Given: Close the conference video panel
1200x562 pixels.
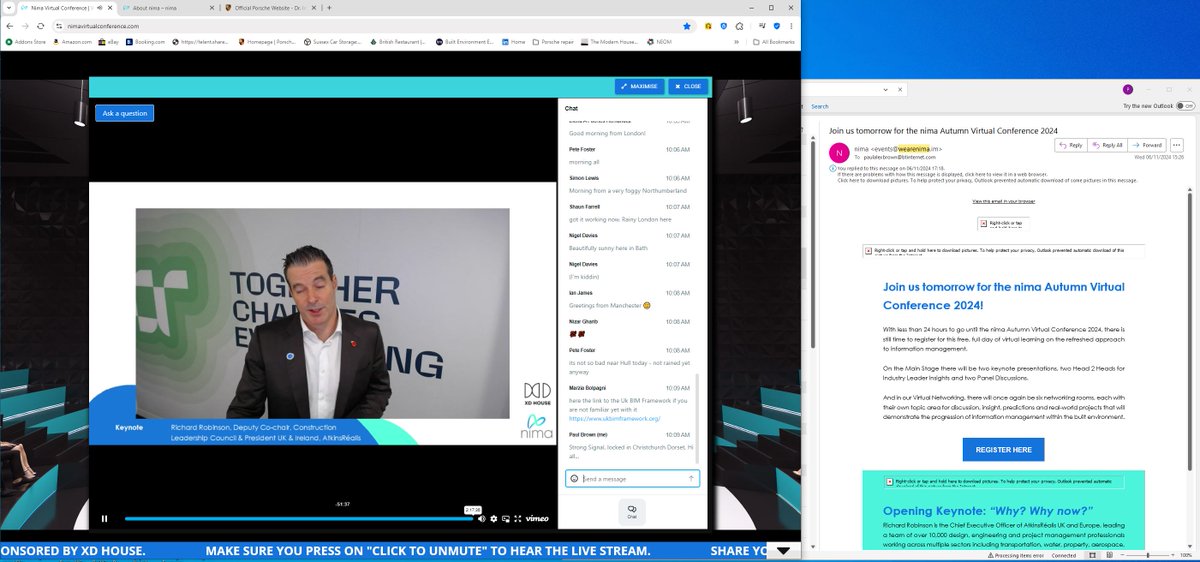Looking at the screenshot, I should 688,86.
